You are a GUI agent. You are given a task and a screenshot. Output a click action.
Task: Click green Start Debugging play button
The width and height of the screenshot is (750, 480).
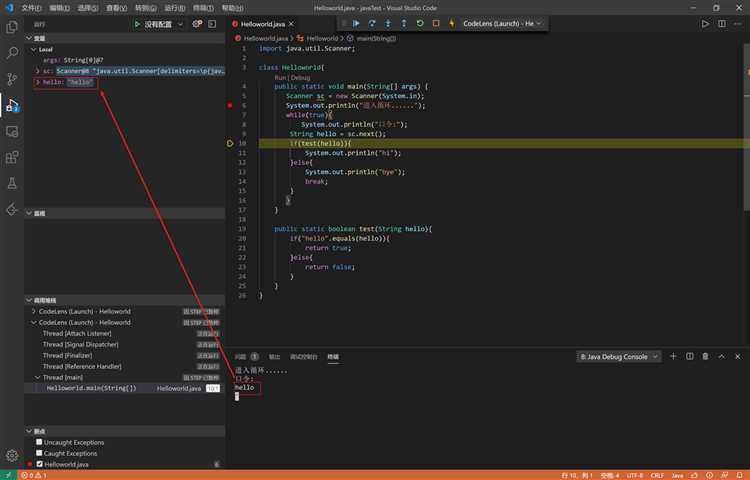point(137,24)
